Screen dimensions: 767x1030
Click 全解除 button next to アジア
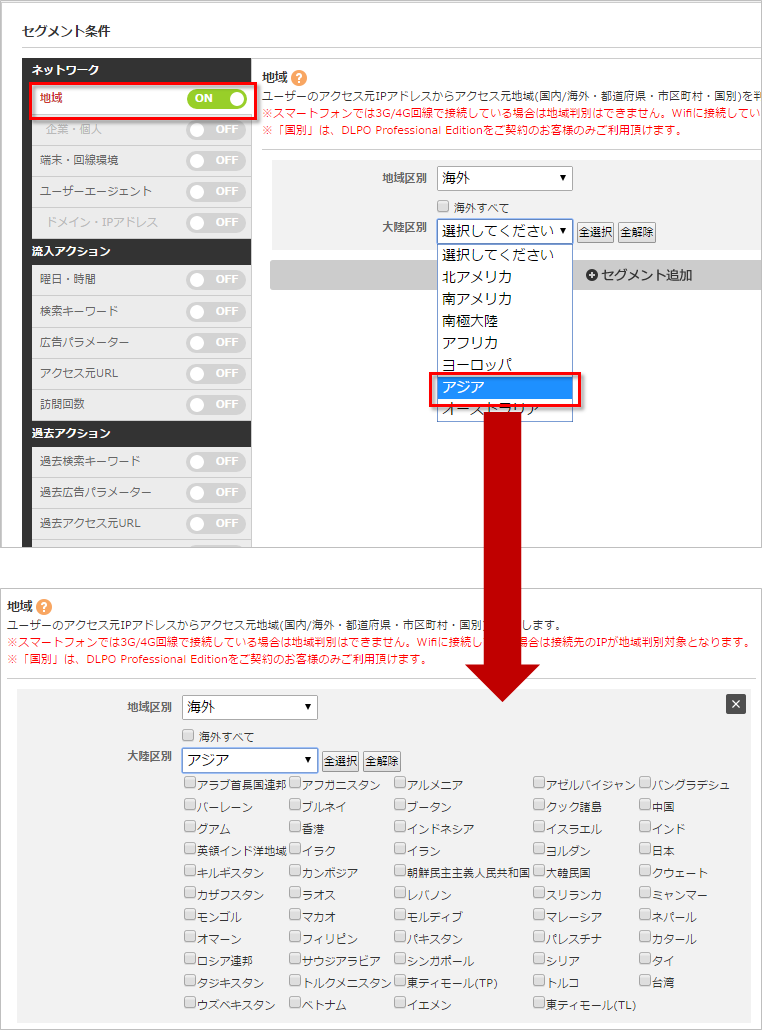(382, 761)
